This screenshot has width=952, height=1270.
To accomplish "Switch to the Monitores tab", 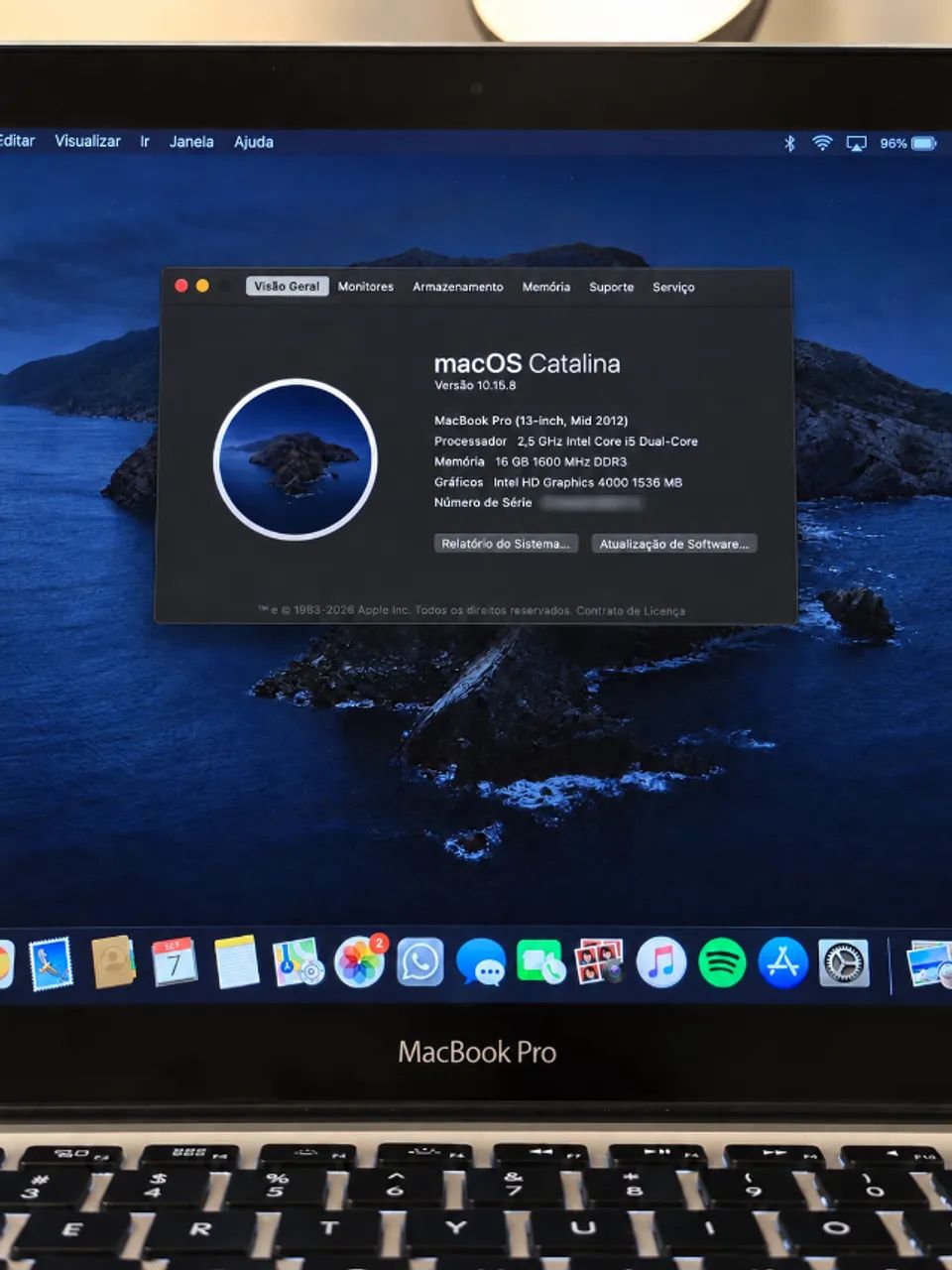I will click(x=366, y=287).
